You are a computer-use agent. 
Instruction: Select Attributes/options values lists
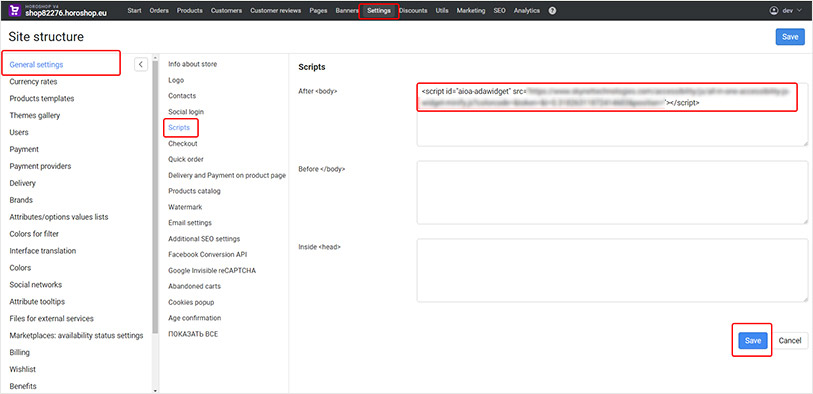pyautogui.click(x=59, y=217)
